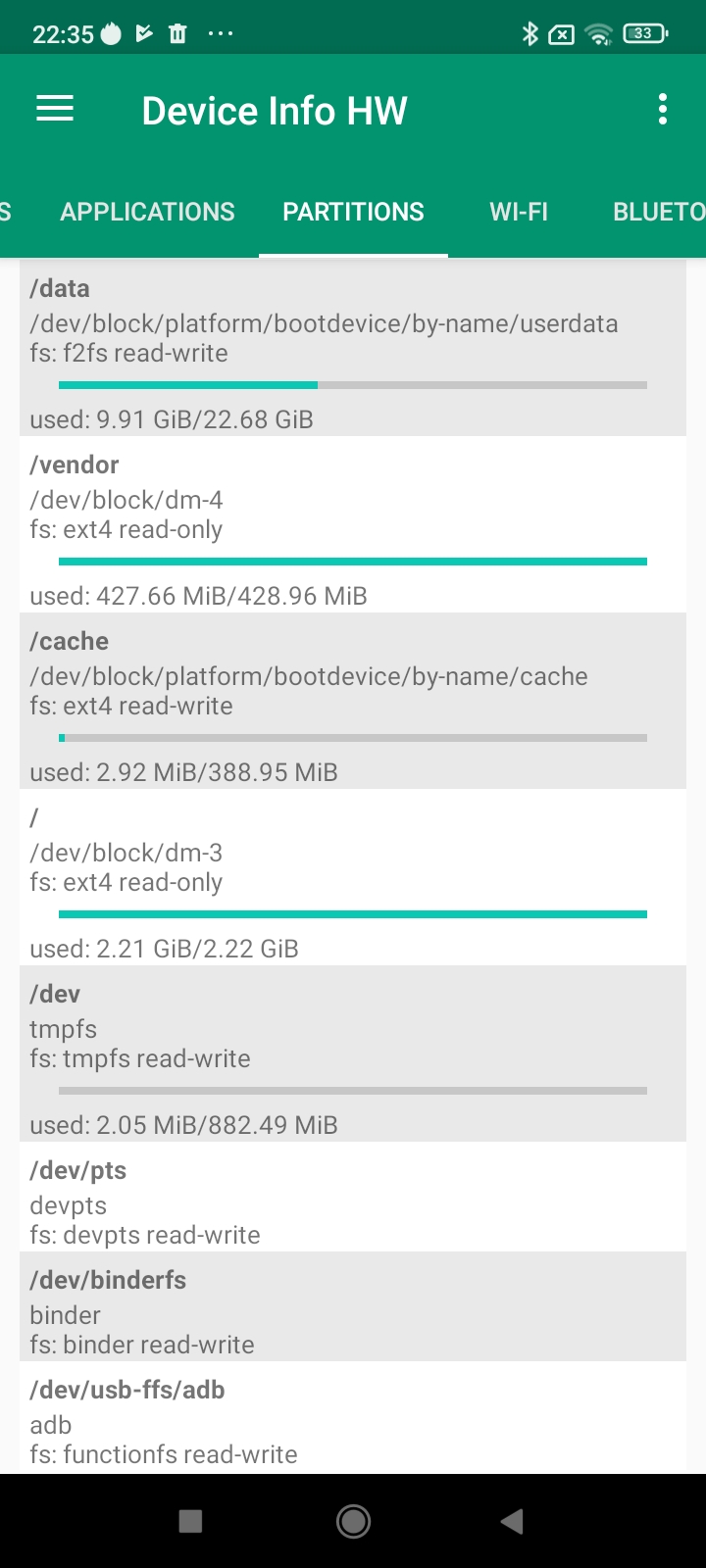Switch to the Wi-Fi tab

tap(519, 212)
